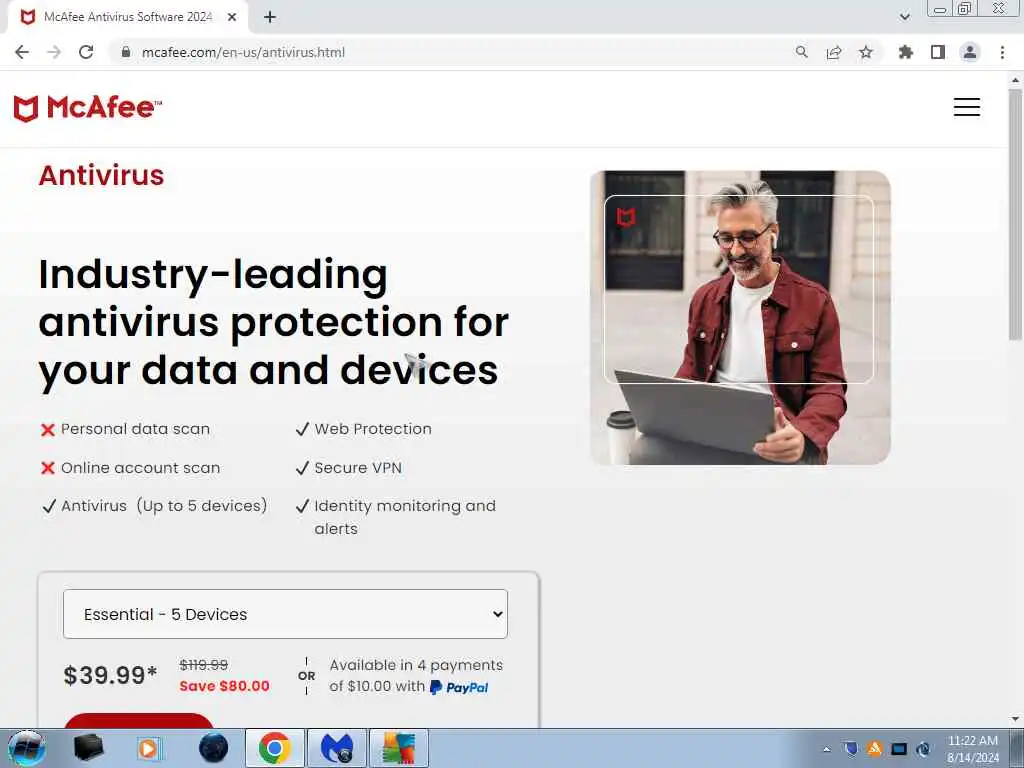Click the Antivirus heading text
The image size is (1024, 768).
pyautogui.click(x=101, y=175)
